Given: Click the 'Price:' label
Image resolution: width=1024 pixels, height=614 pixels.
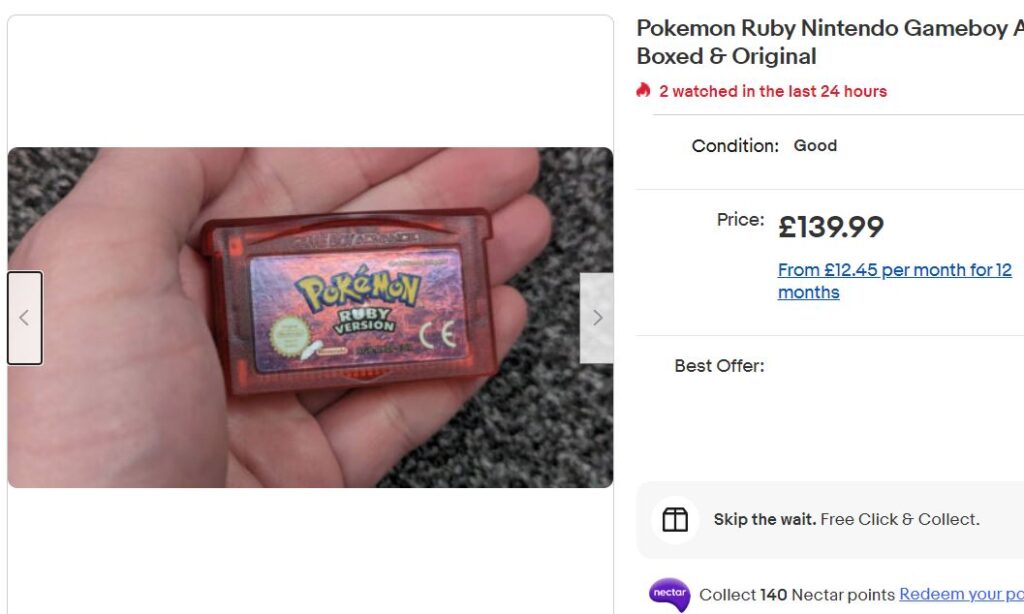Looking at the screenshot, I should 740,220.
